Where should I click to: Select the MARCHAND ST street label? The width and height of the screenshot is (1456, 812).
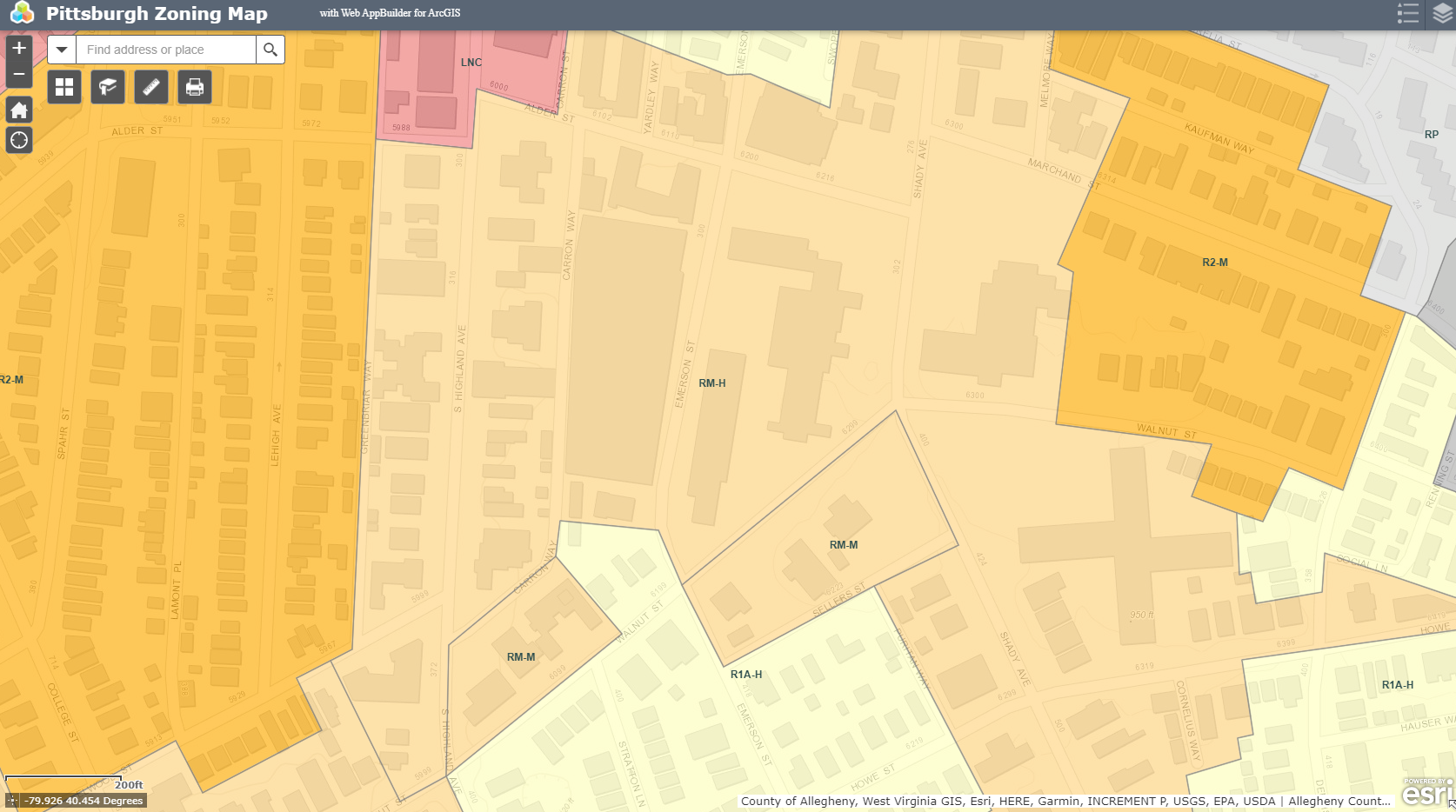(x=1064, y=173)
